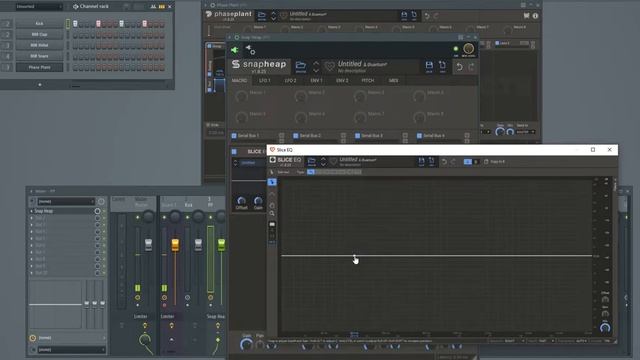Click Snap Heap preset up arrow

tap(316, 63)
